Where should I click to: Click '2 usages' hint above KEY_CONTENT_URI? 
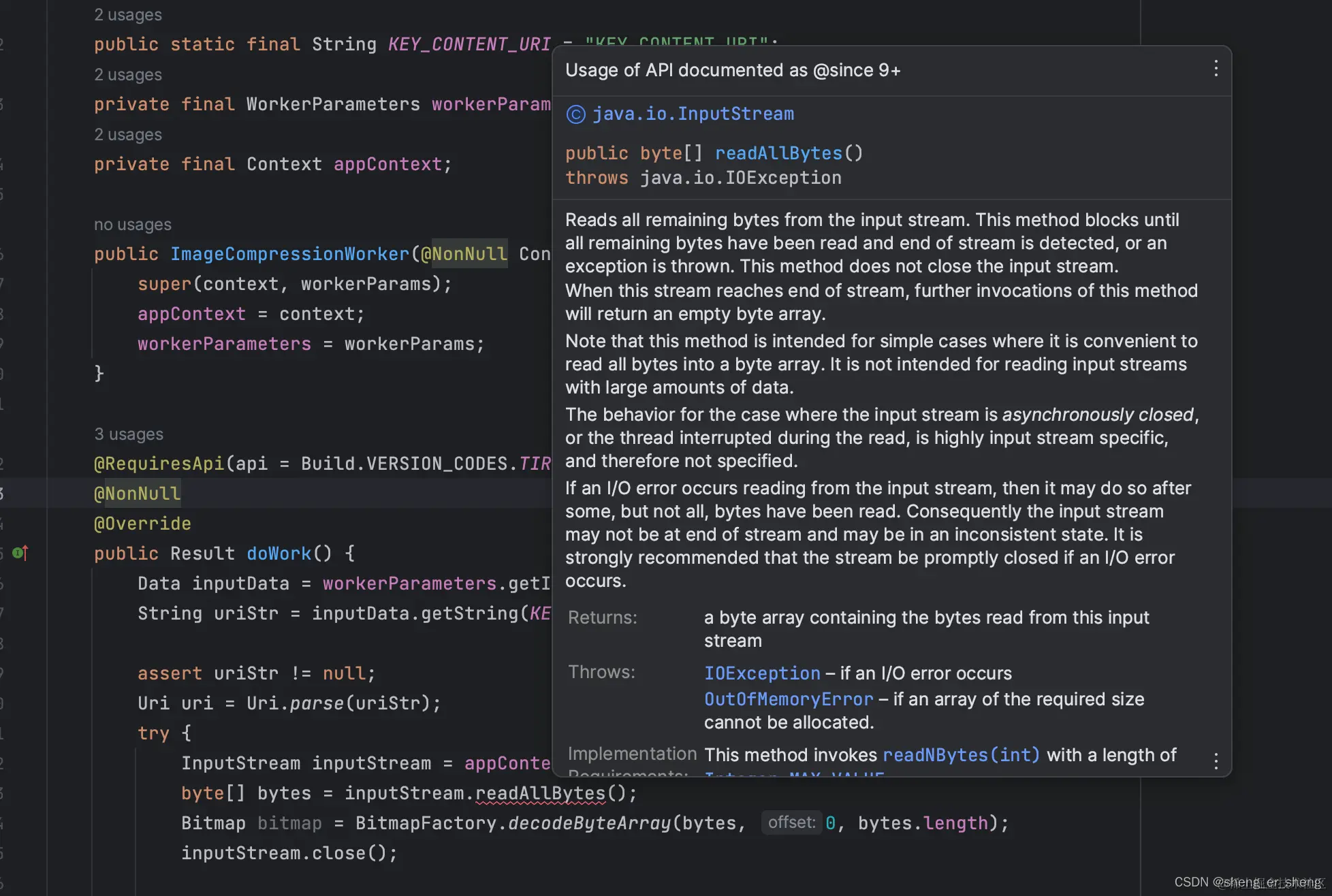[x=128, y=15]
